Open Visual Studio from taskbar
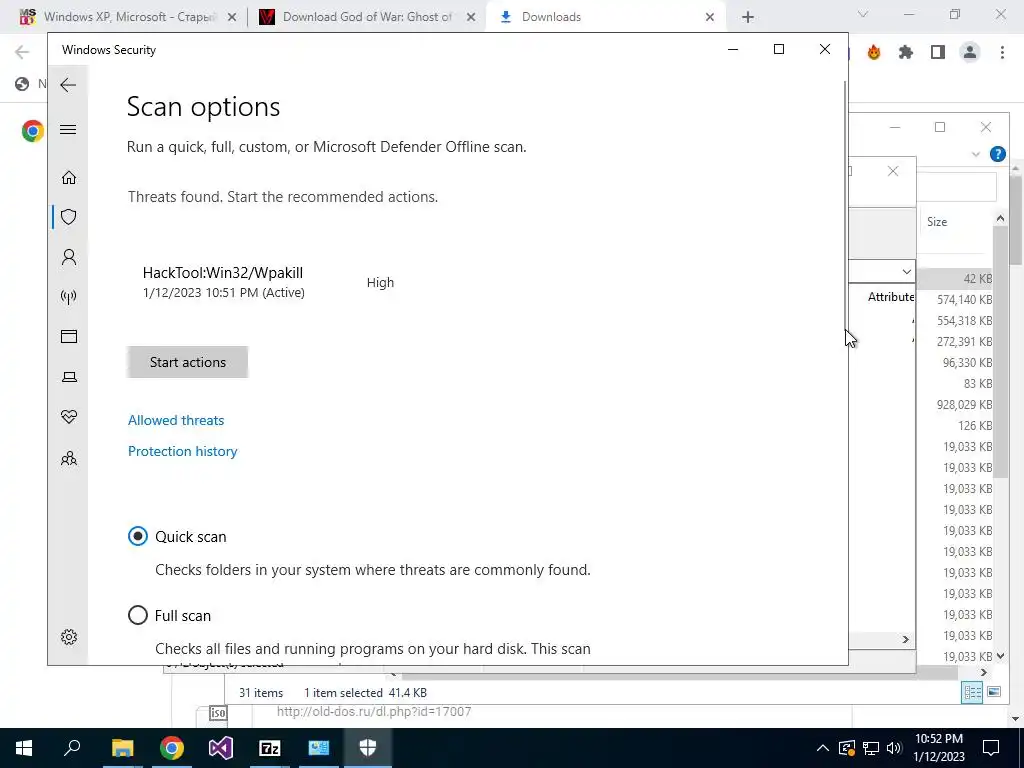Viewport: 1024px width, 768px height. click(x=221, y=748)
